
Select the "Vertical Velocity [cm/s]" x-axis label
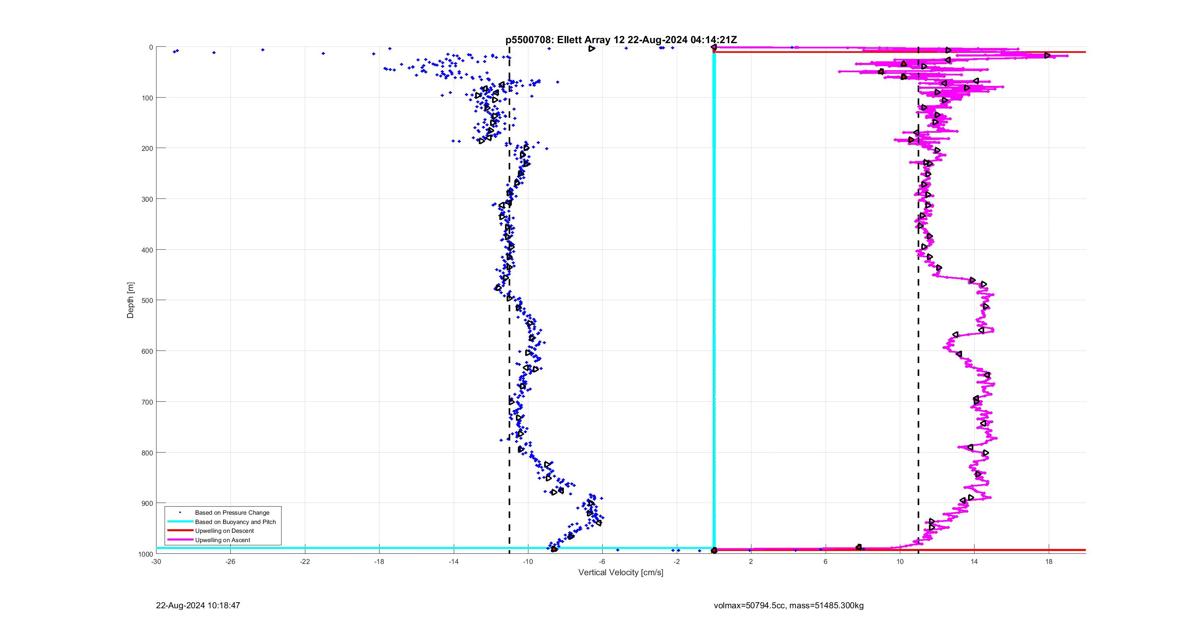click(x=620, y=572)
